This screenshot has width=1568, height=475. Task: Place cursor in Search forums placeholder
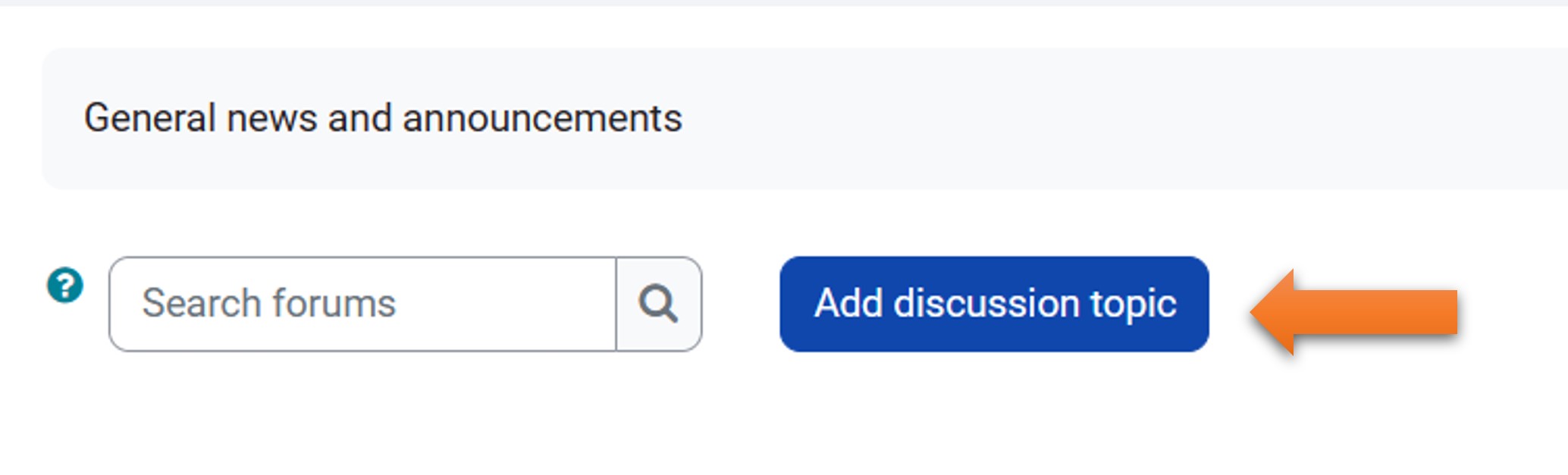click(x=269, y=304)
